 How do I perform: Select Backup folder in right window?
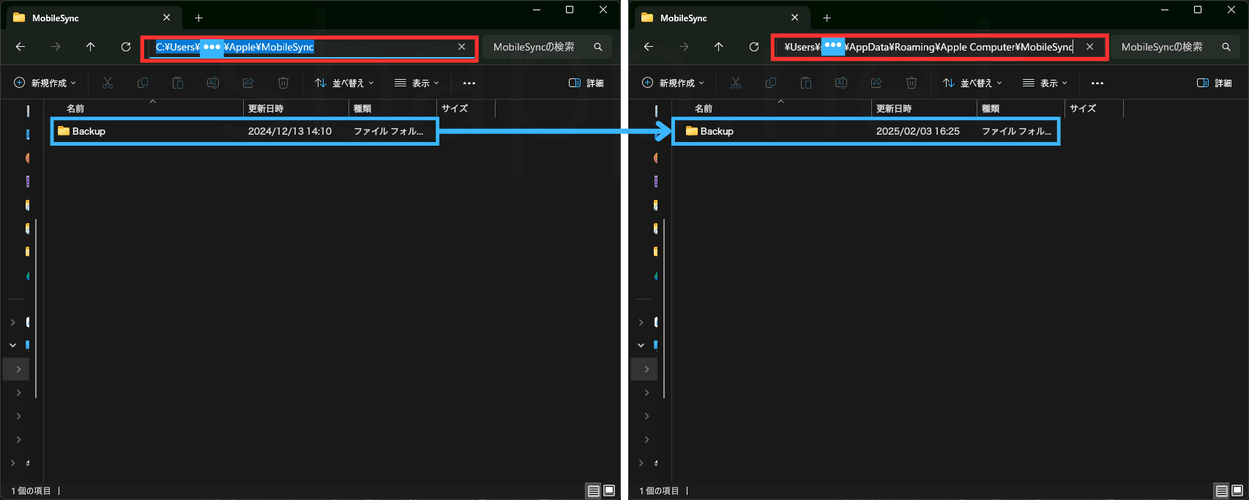pos(866,131)
